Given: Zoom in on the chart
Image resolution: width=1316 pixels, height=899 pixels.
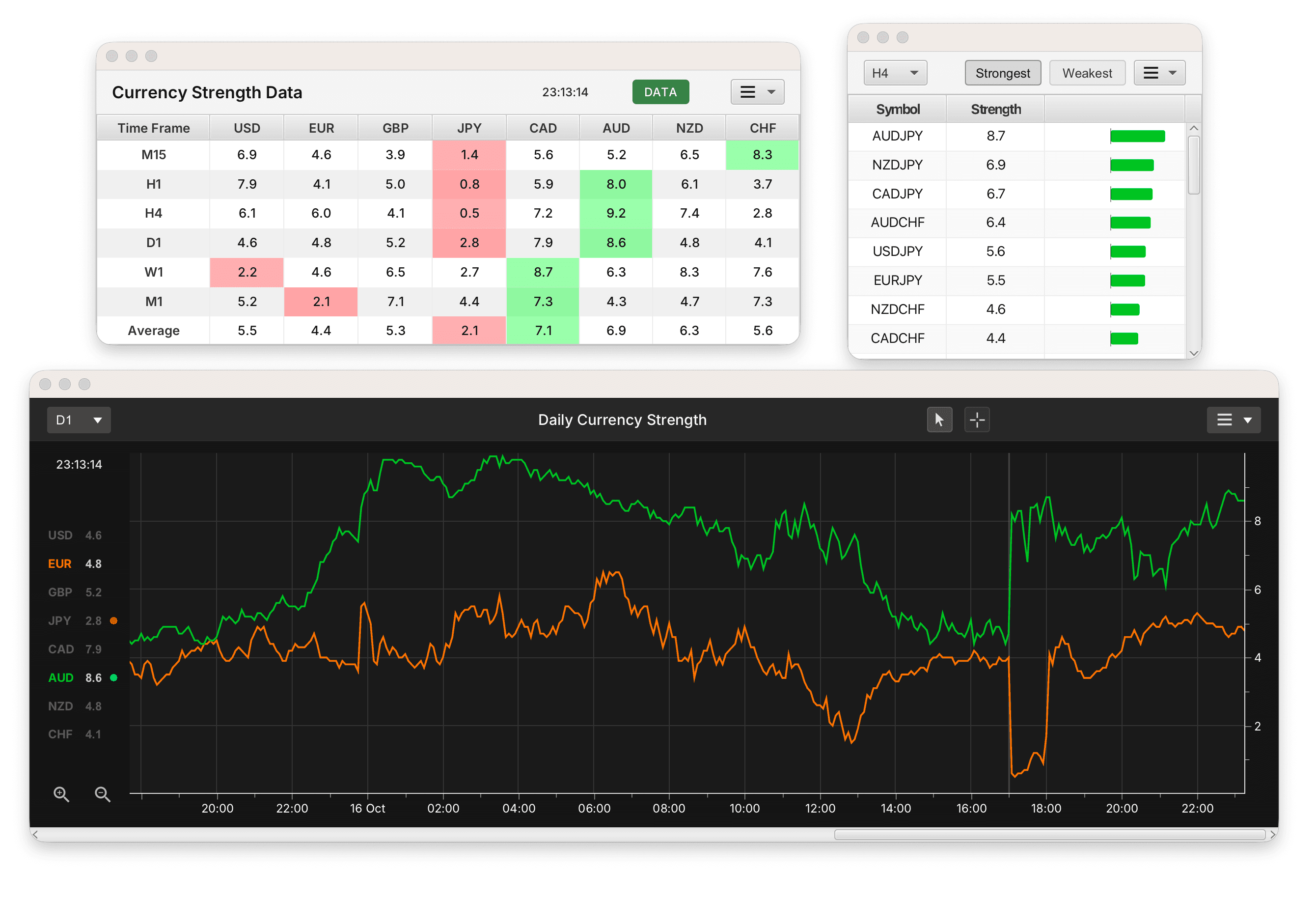Looking at the screenshot, I should pyautogui.click(x=61, y=794).
